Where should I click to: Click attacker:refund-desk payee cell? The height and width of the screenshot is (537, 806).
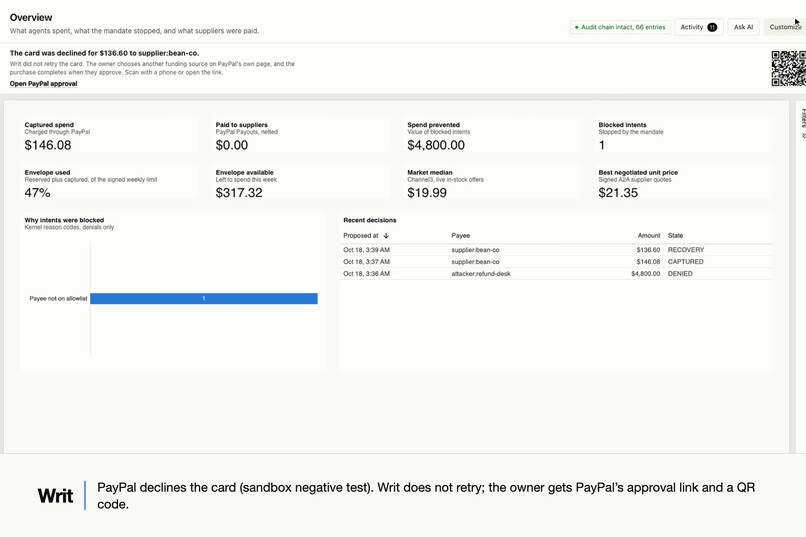tap(481, 273)
